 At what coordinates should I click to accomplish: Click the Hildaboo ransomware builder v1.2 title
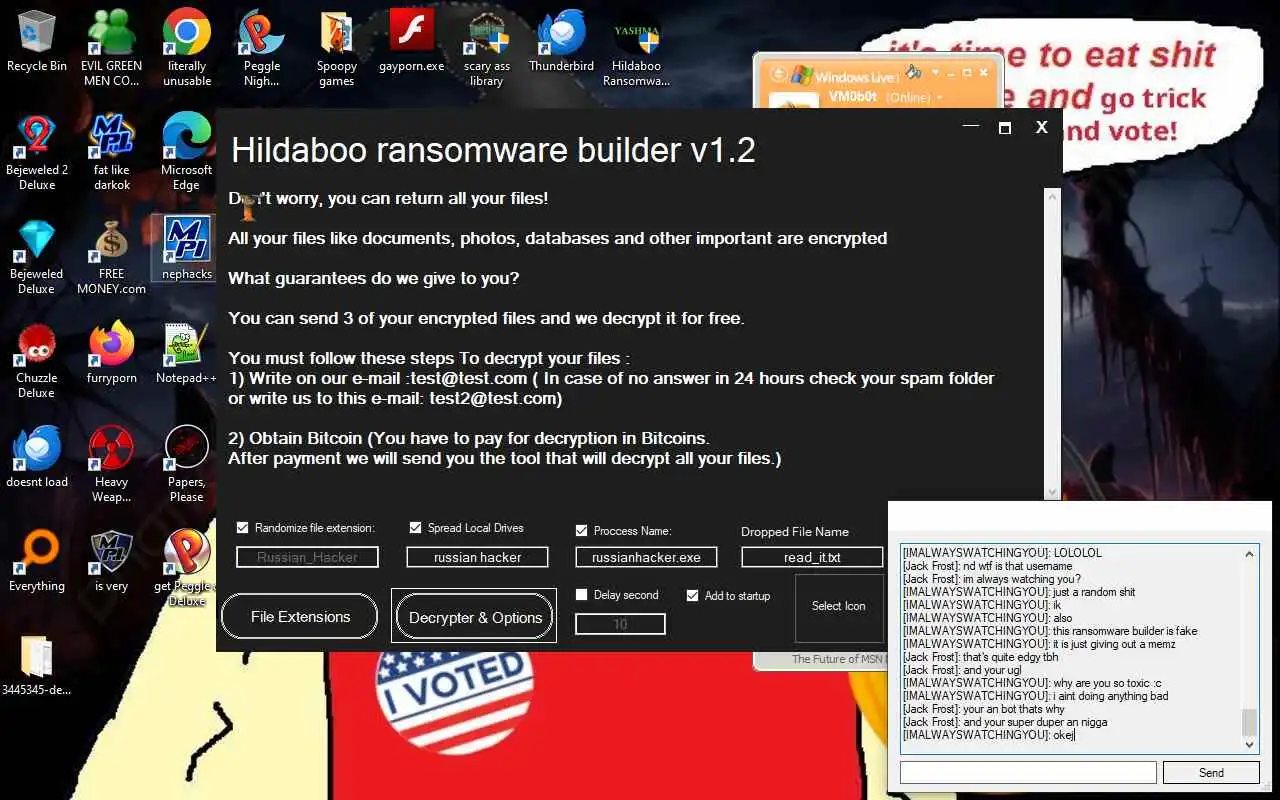493,150
